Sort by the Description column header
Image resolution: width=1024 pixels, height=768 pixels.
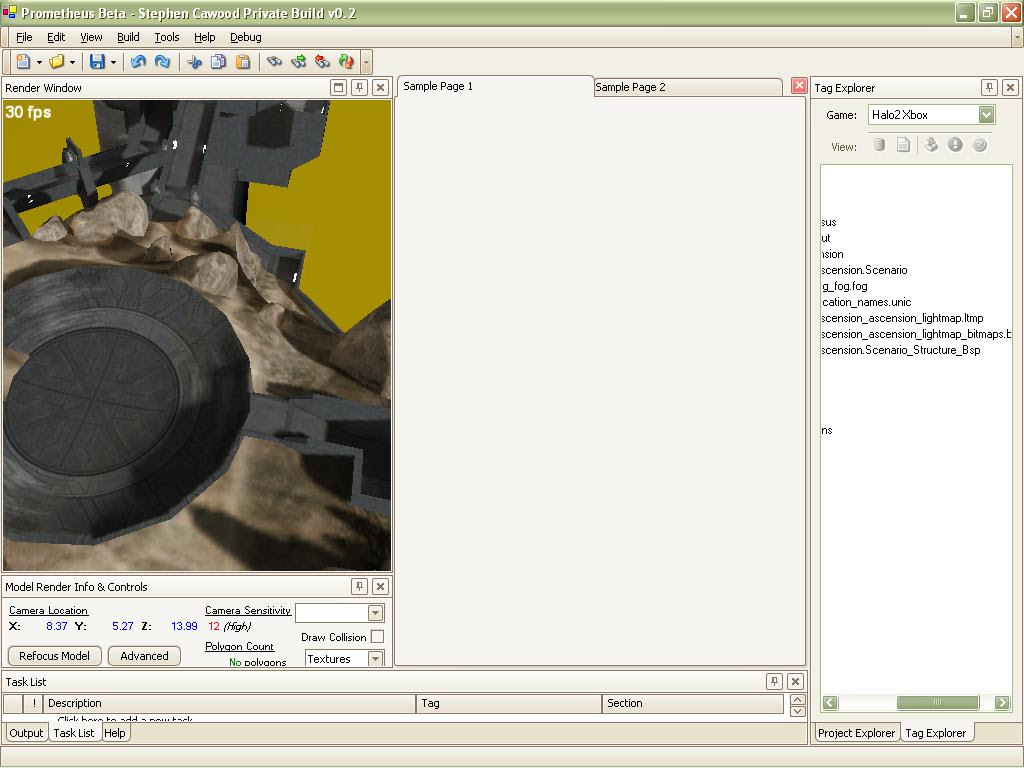click(x=230, y=703)
